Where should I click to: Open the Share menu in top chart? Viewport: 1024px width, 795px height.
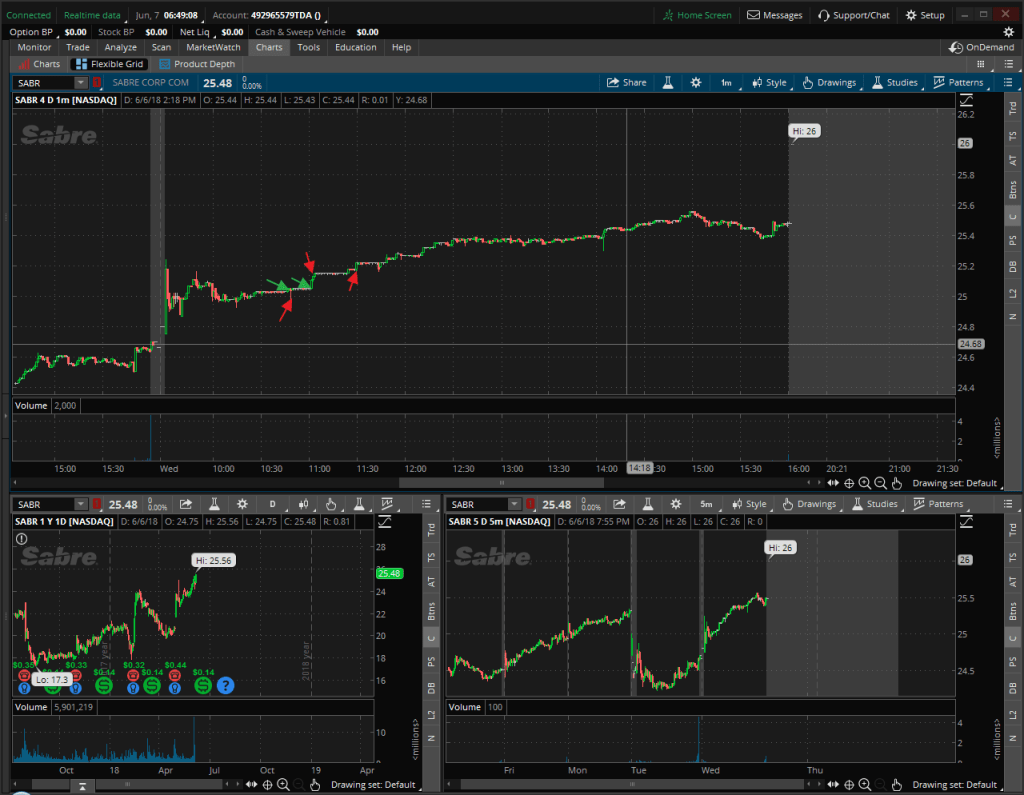(x=626, y=83)
